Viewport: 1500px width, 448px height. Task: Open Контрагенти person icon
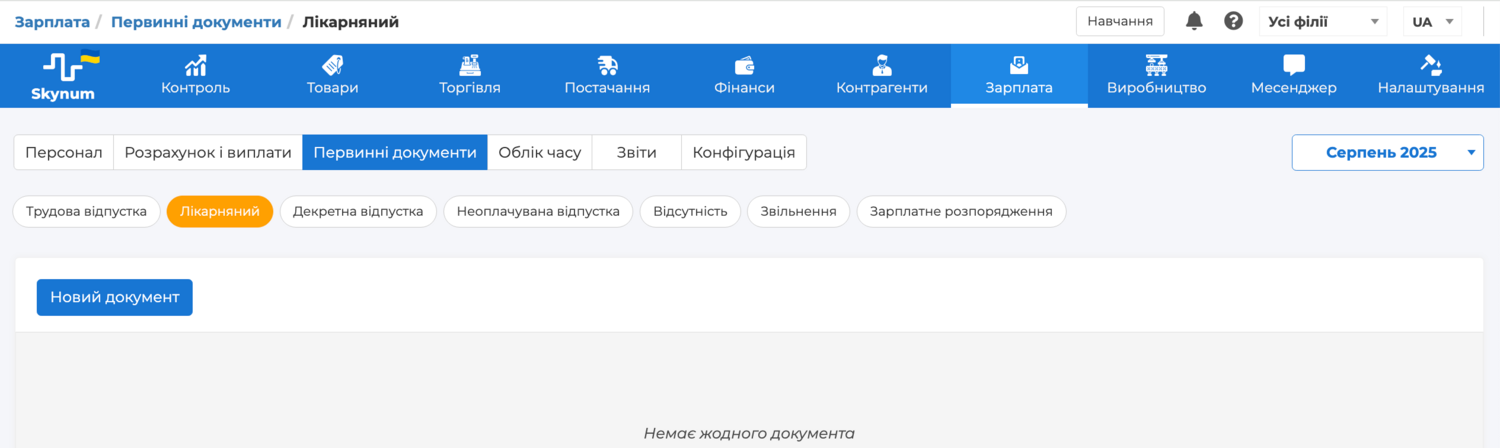click(881, 66)
